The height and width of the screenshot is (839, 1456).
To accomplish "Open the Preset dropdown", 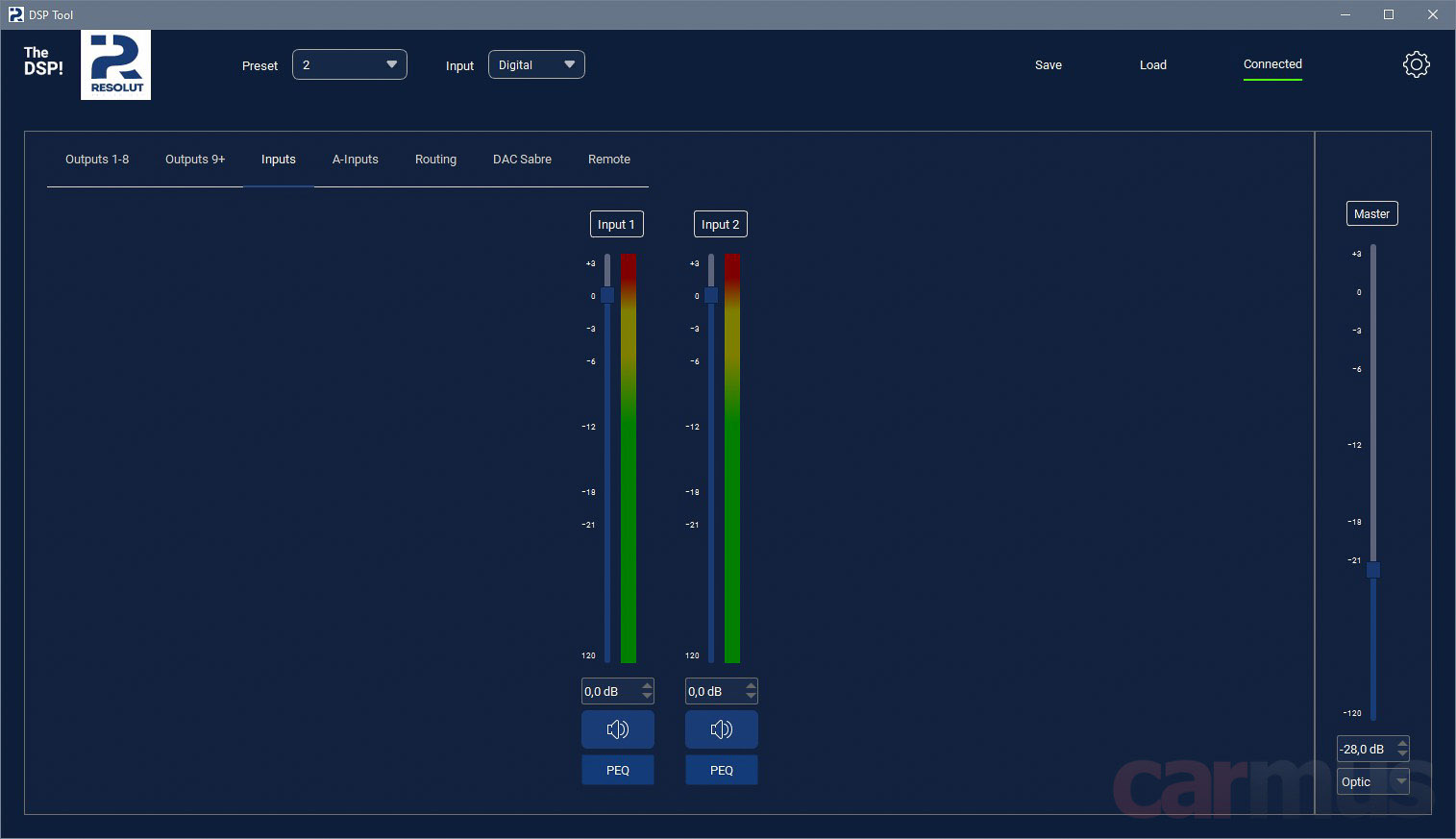I will (350, 64).
